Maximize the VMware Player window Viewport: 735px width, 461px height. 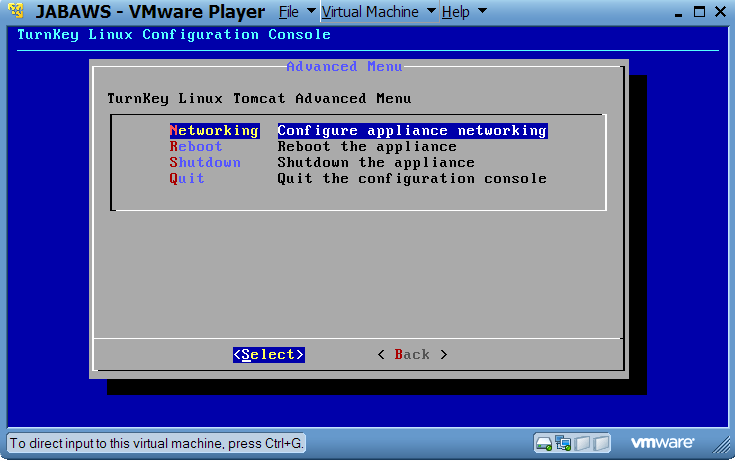[700, 12]
